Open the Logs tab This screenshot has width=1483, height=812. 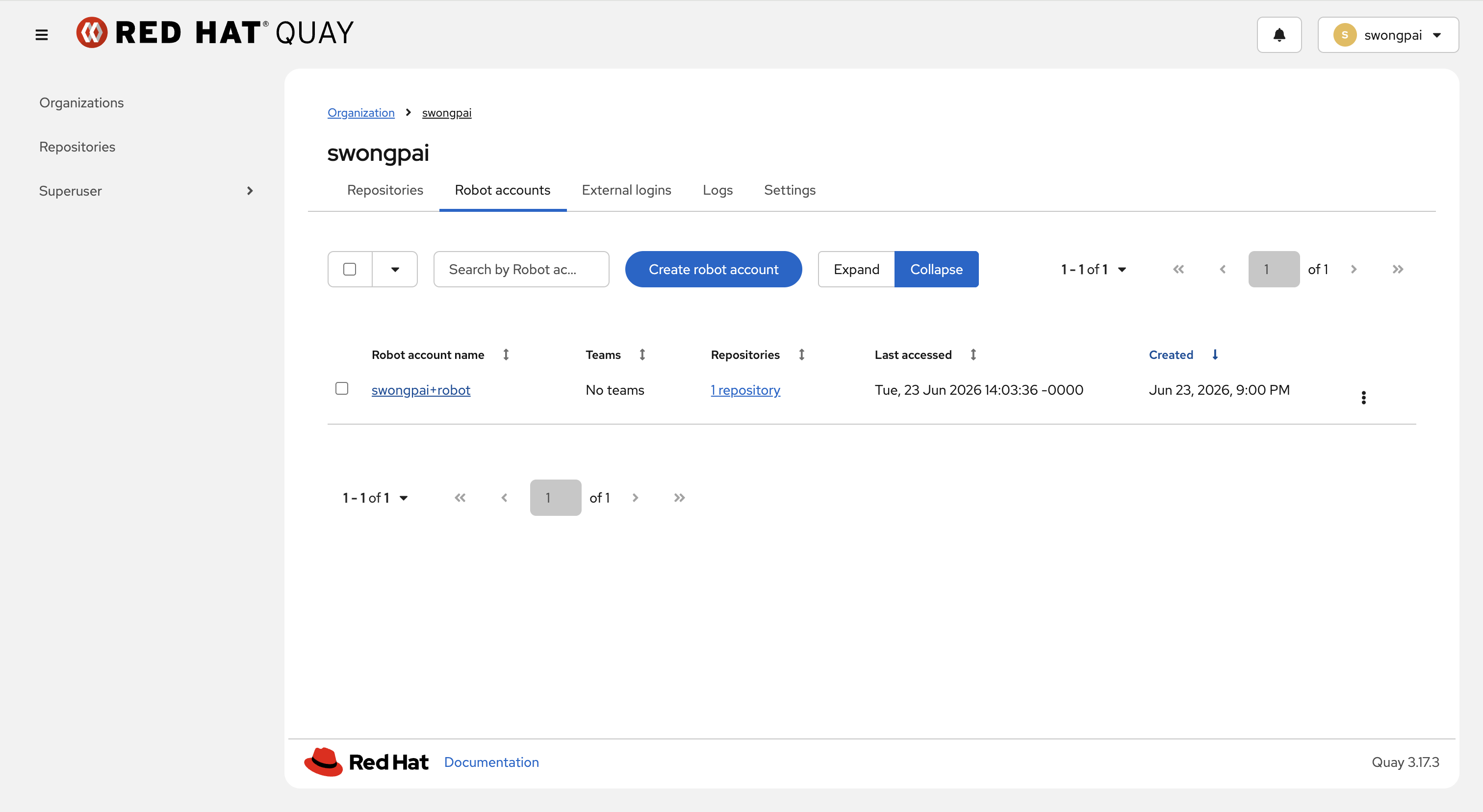click(717, 190)
